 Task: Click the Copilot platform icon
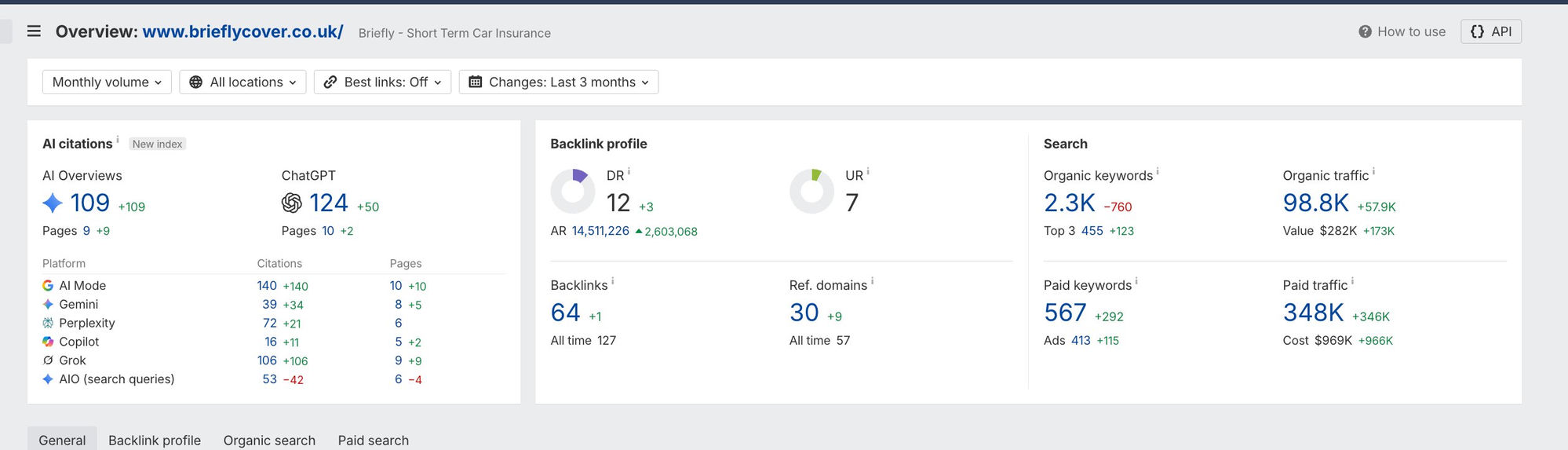pos(48,342)
